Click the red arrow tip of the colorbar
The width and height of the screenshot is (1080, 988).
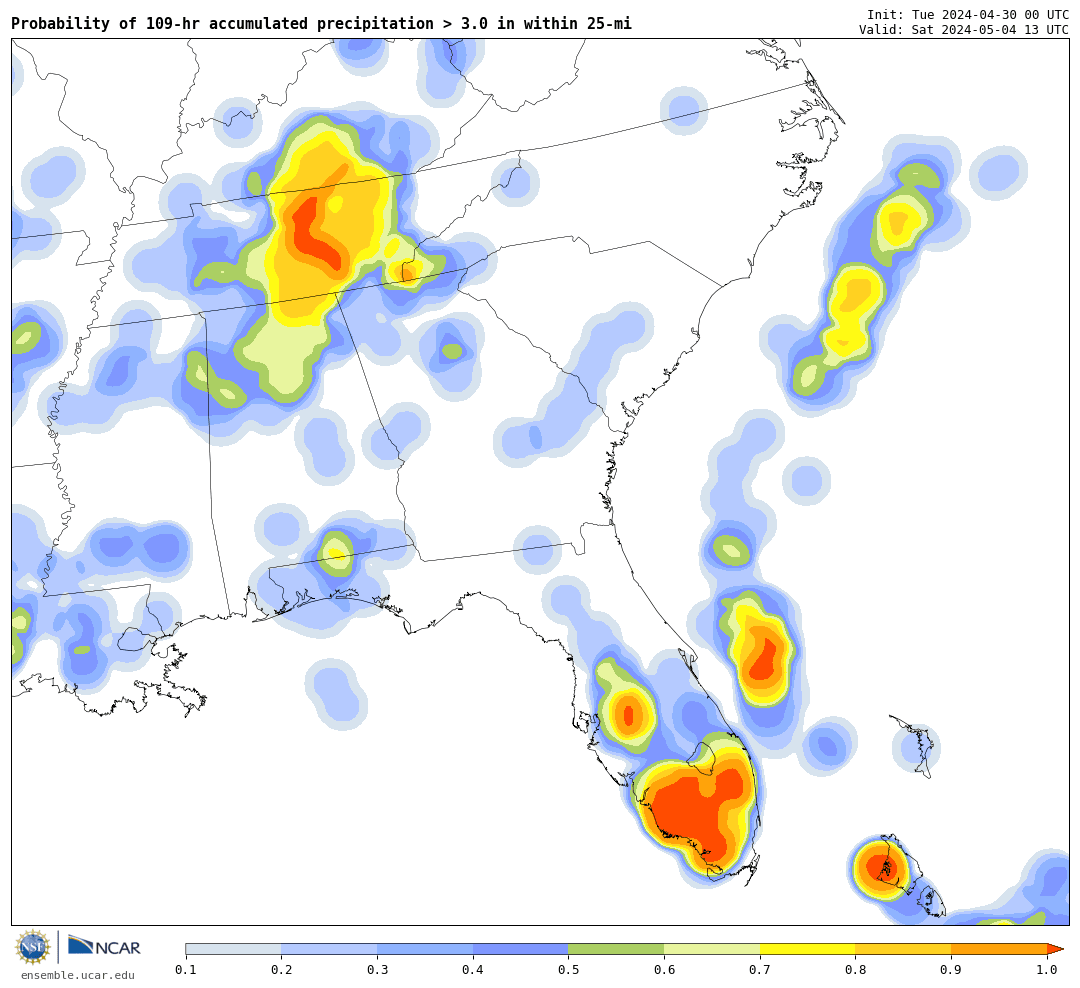[1055, 949]
